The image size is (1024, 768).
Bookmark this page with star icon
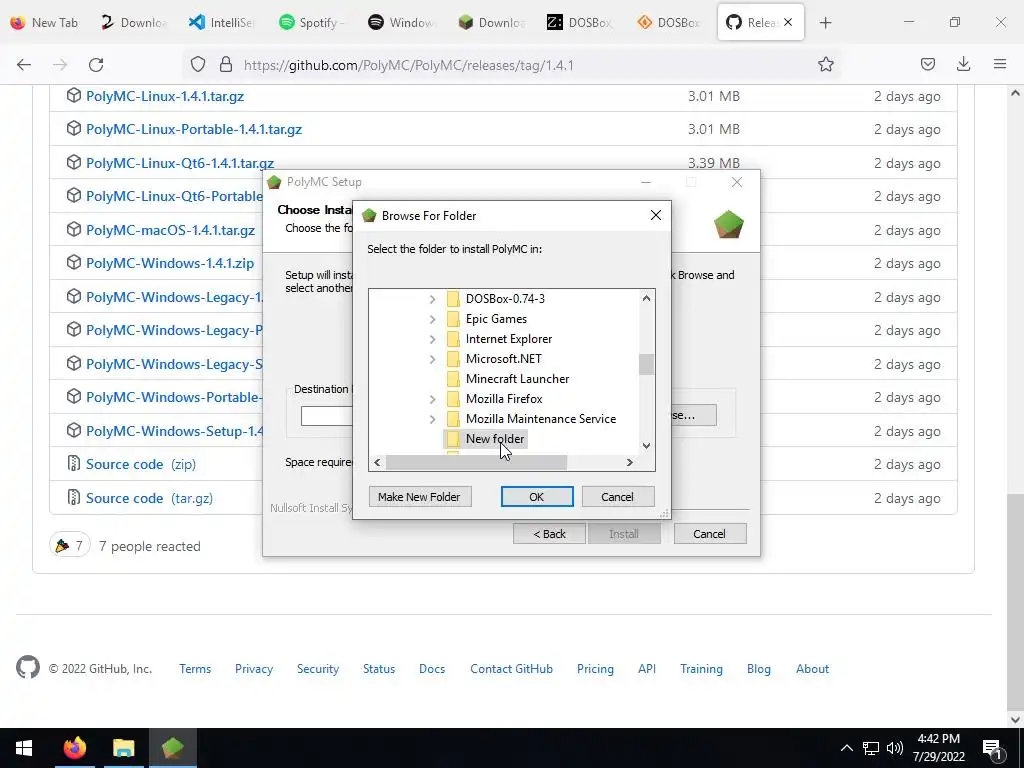[x=825, y=64]
